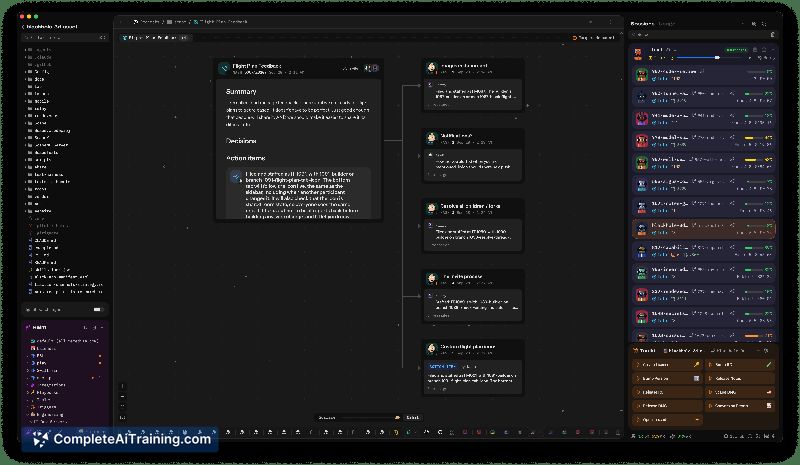Click the orange icon next to Export
Viewport: 800px width, 465px height.
point(397,418)
